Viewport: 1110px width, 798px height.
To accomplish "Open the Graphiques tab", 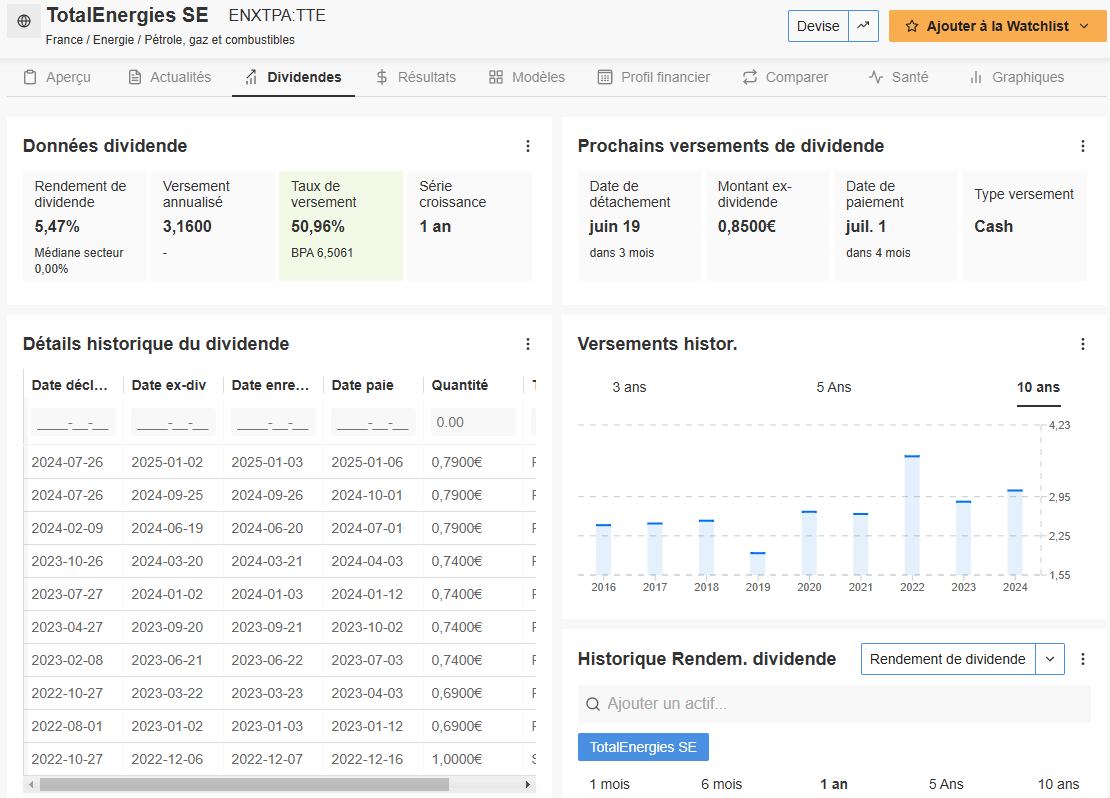I will (1017, 77).
